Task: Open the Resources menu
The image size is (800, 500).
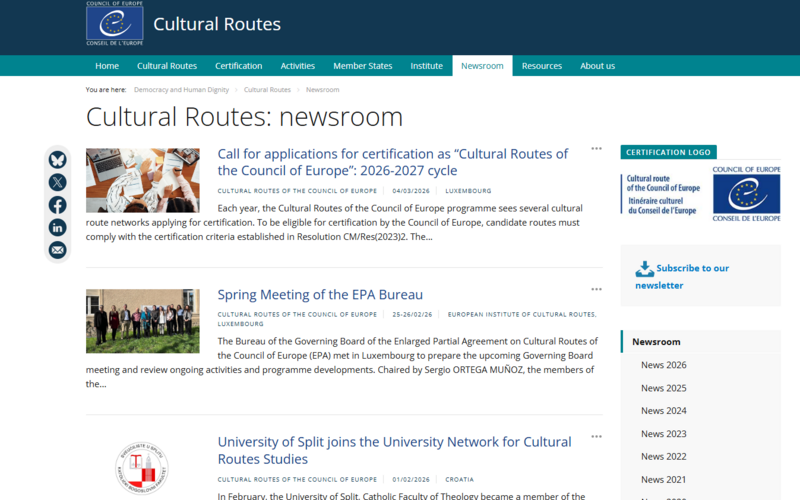Action: pyautogui.click(x=542, y=66)
